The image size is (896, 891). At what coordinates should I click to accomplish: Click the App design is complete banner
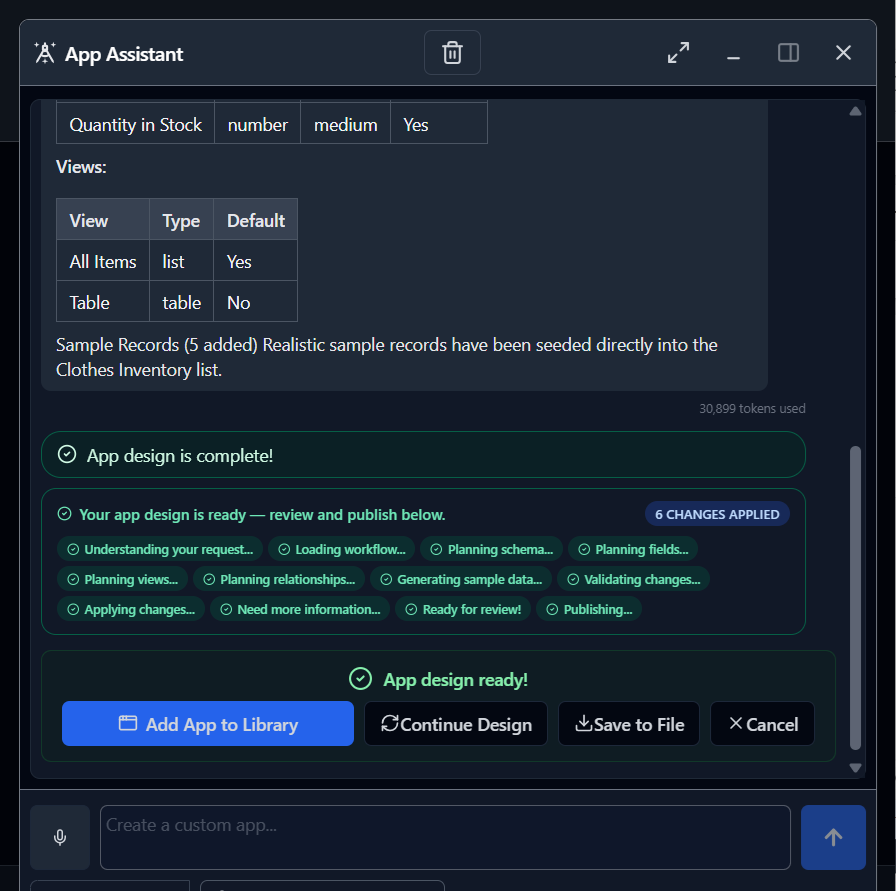(x=423, y=455)
